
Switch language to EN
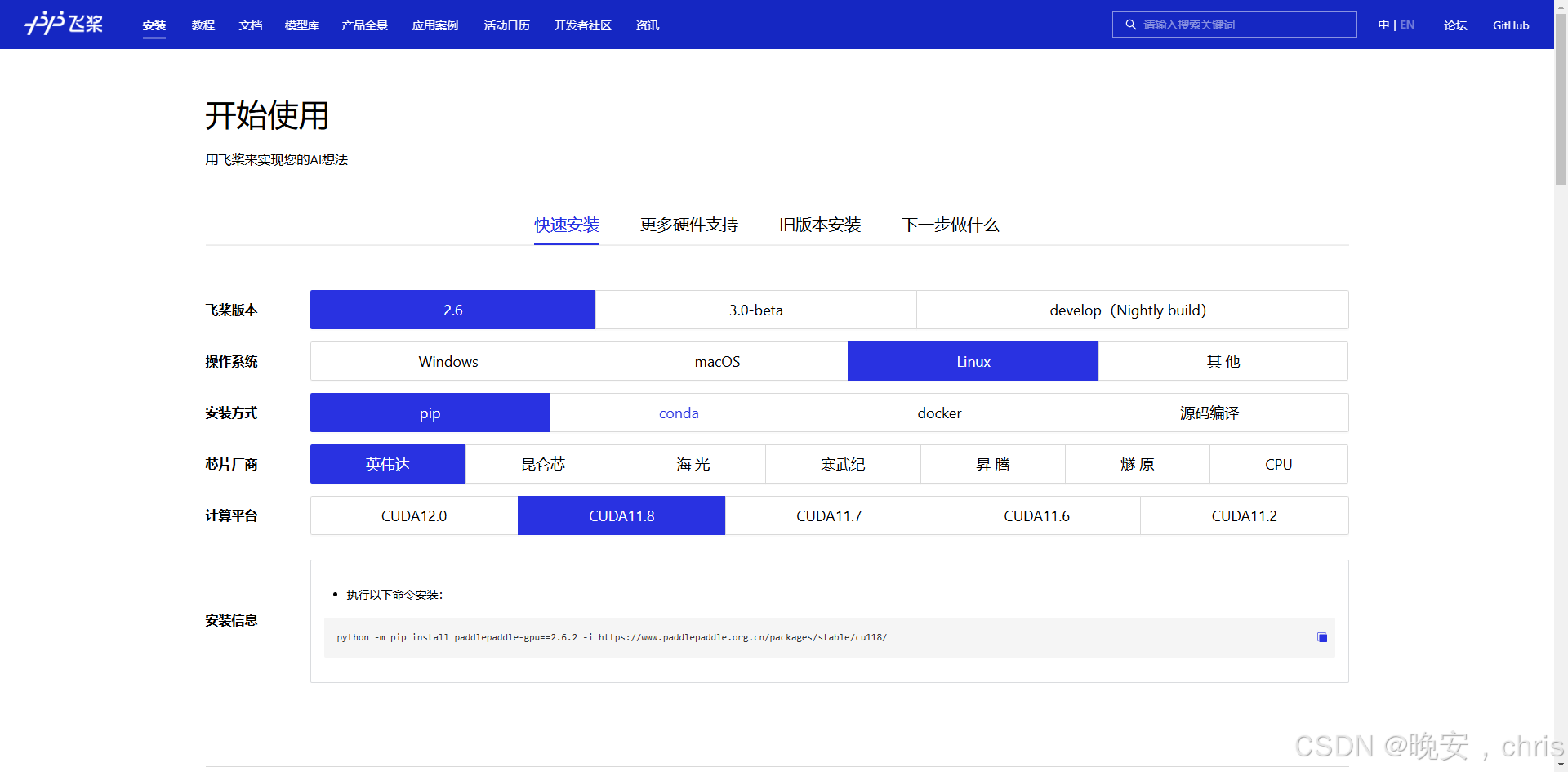1407,25
